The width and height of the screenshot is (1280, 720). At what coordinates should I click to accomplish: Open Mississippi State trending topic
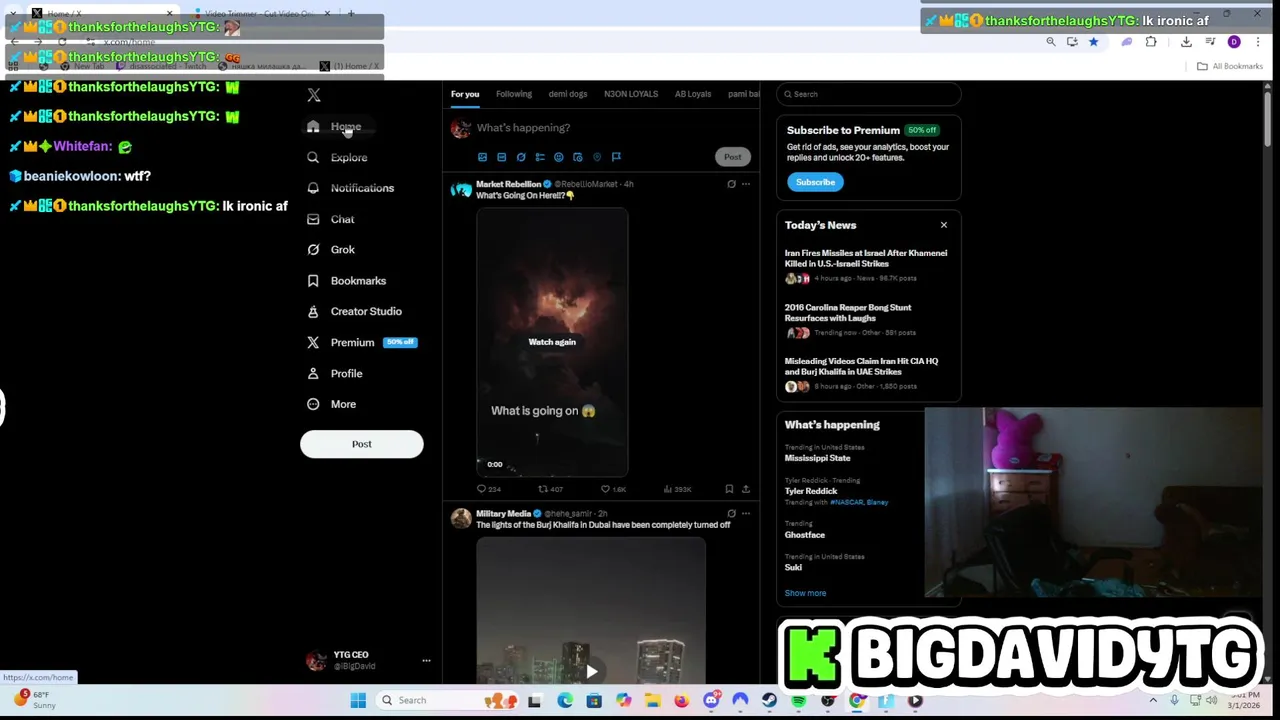click(818, 458)
